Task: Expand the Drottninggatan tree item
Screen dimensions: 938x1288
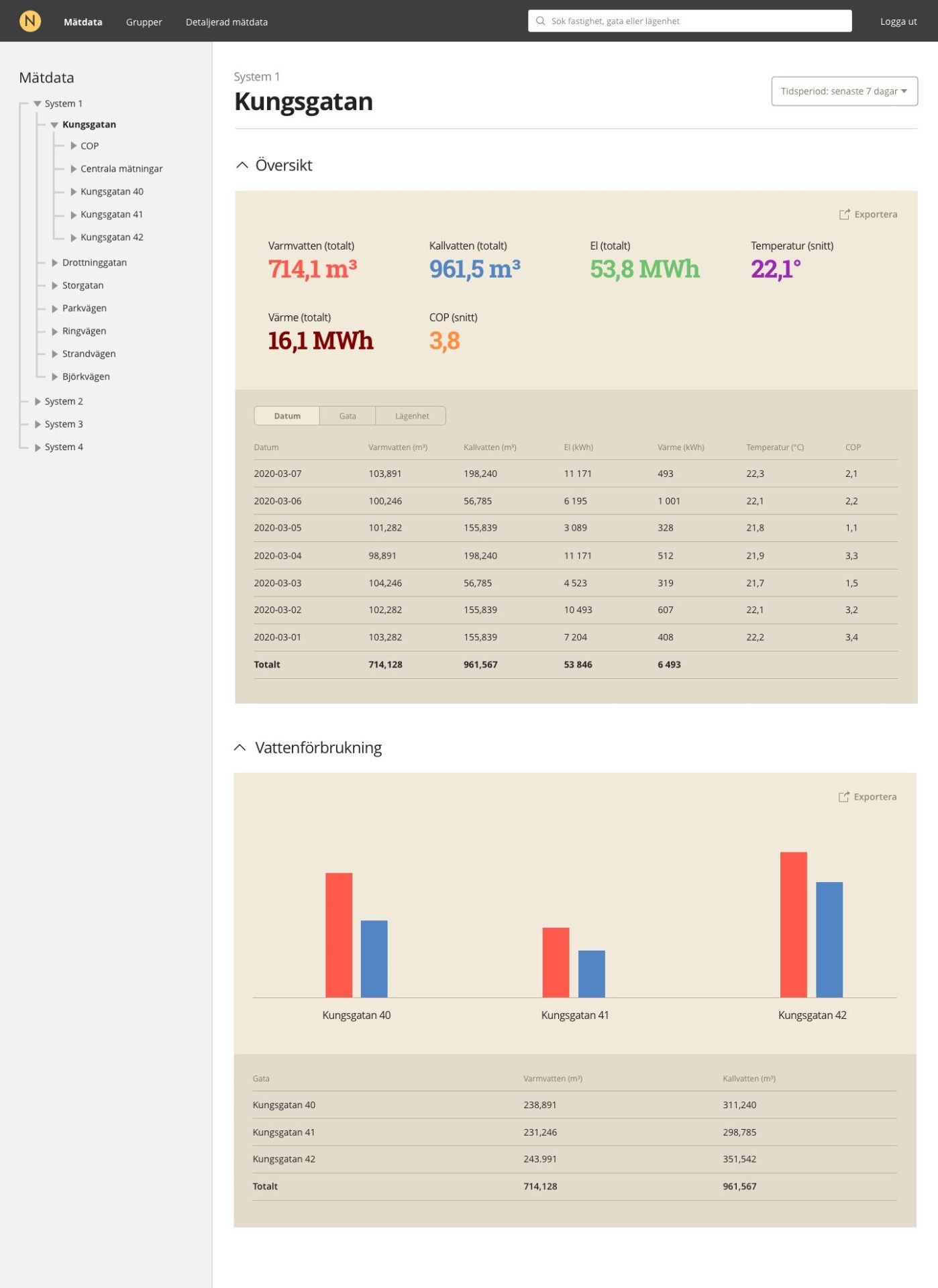Action: 55,262
